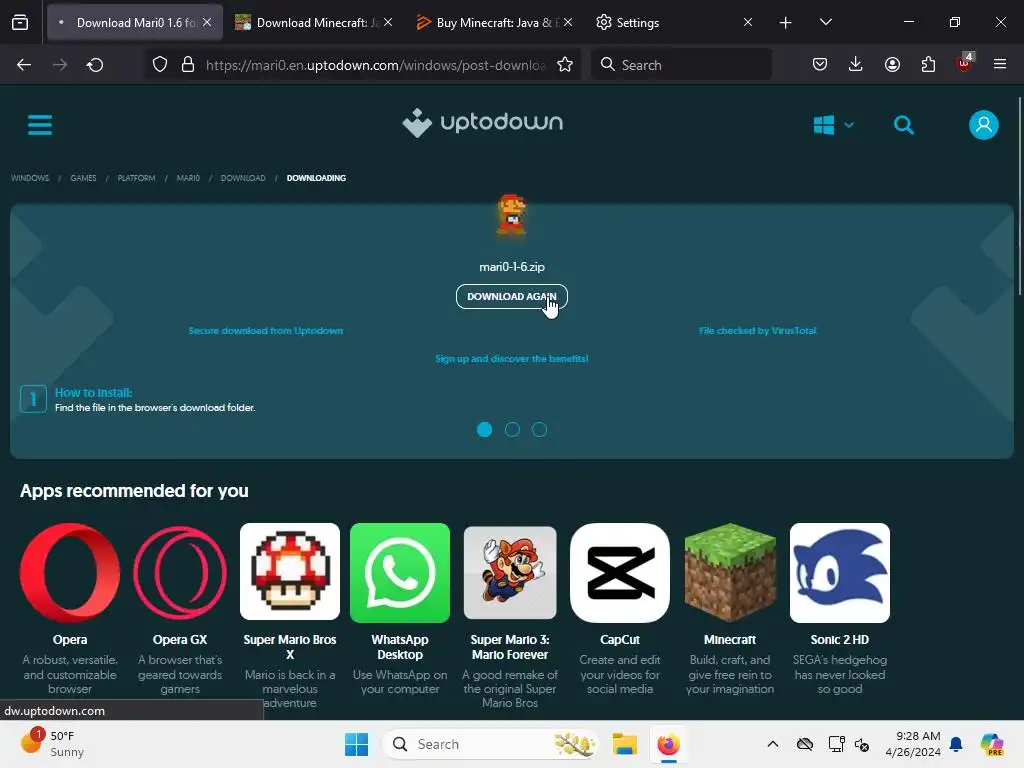1024x768 pixels.
Task: Open File Explorer from taskbar
Action: (624, 744)
